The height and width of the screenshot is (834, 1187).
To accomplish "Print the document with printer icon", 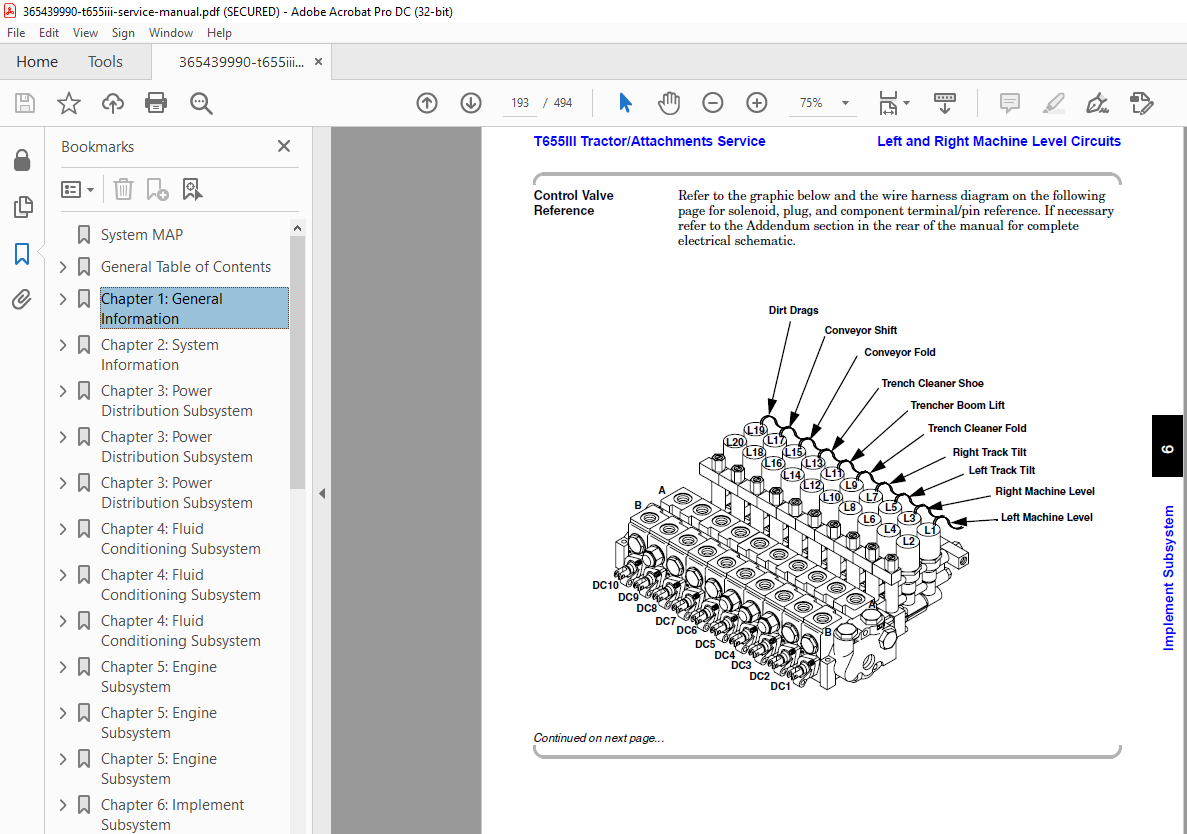I will coord(156,103).
